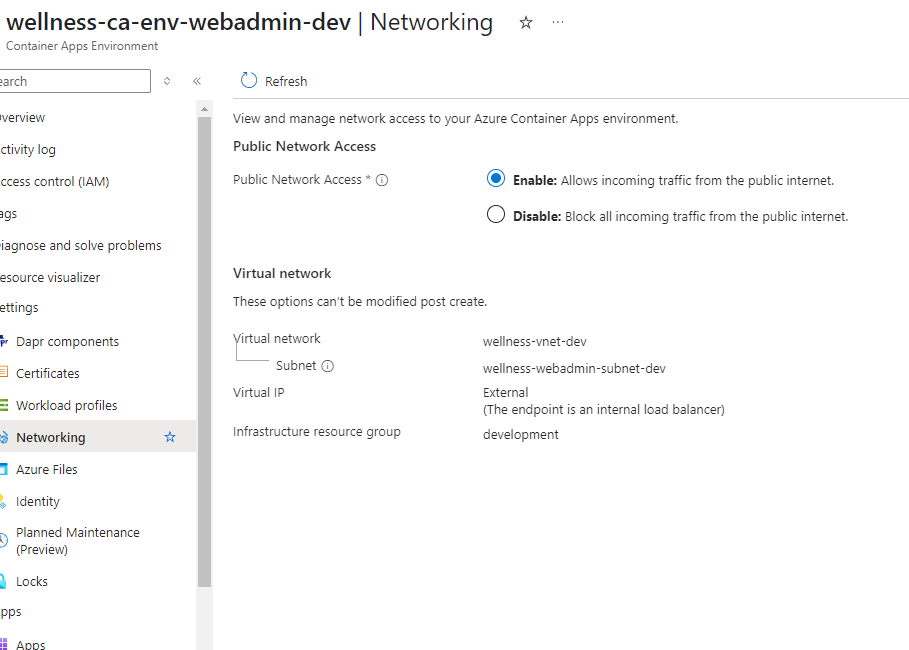Click the sidebar expand/collapse sort arrows
The image size is (909, 650).
tap(167, 81)
